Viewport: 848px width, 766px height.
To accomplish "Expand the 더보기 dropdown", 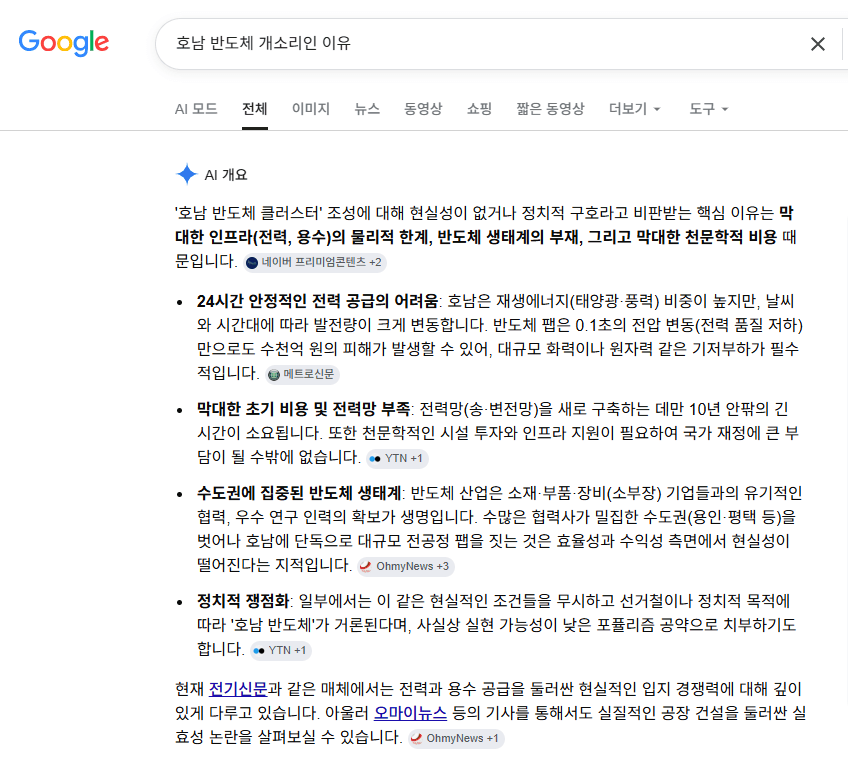I will pyautogui.click(x=635, y=109).
